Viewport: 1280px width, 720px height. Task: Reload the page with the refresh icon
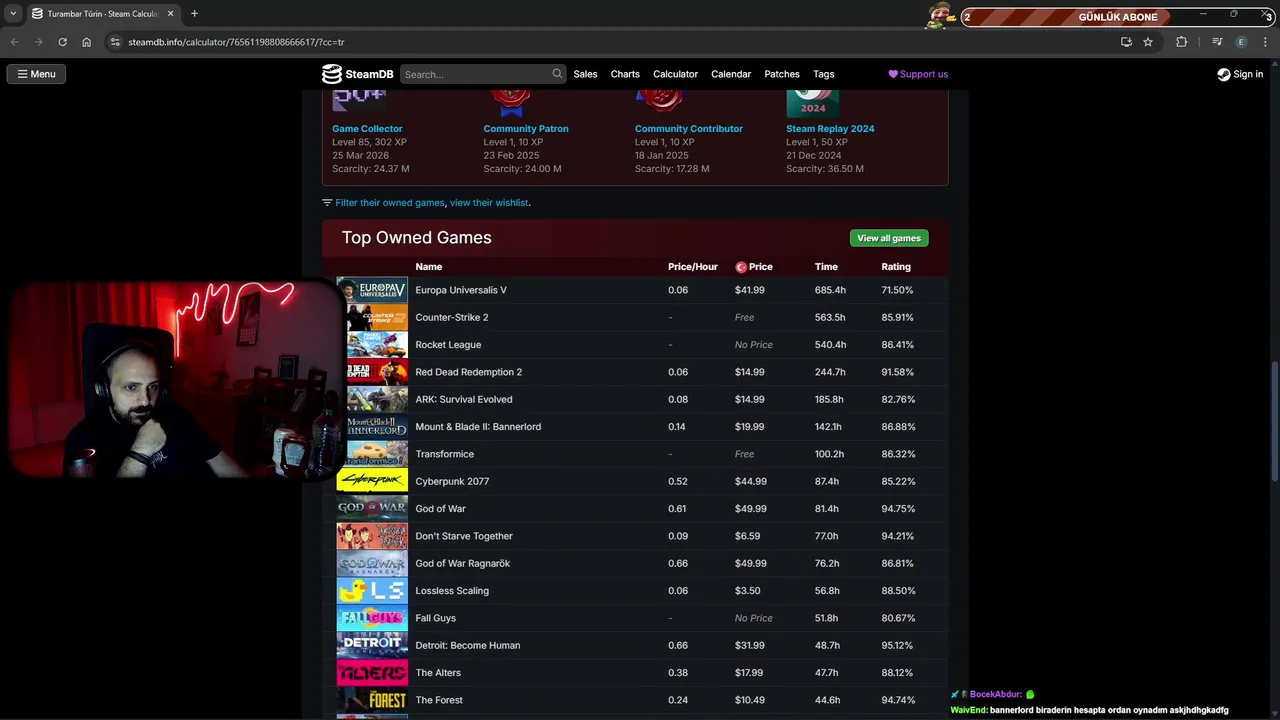62,42
